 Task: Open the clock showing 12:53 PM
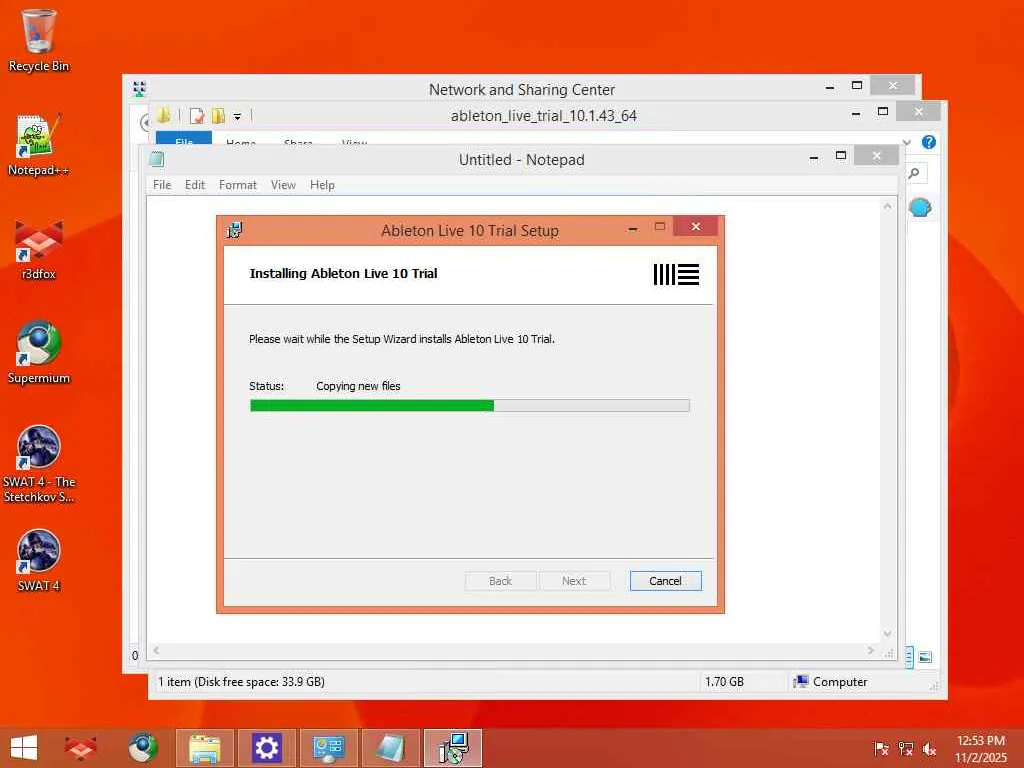pos(981,749)
